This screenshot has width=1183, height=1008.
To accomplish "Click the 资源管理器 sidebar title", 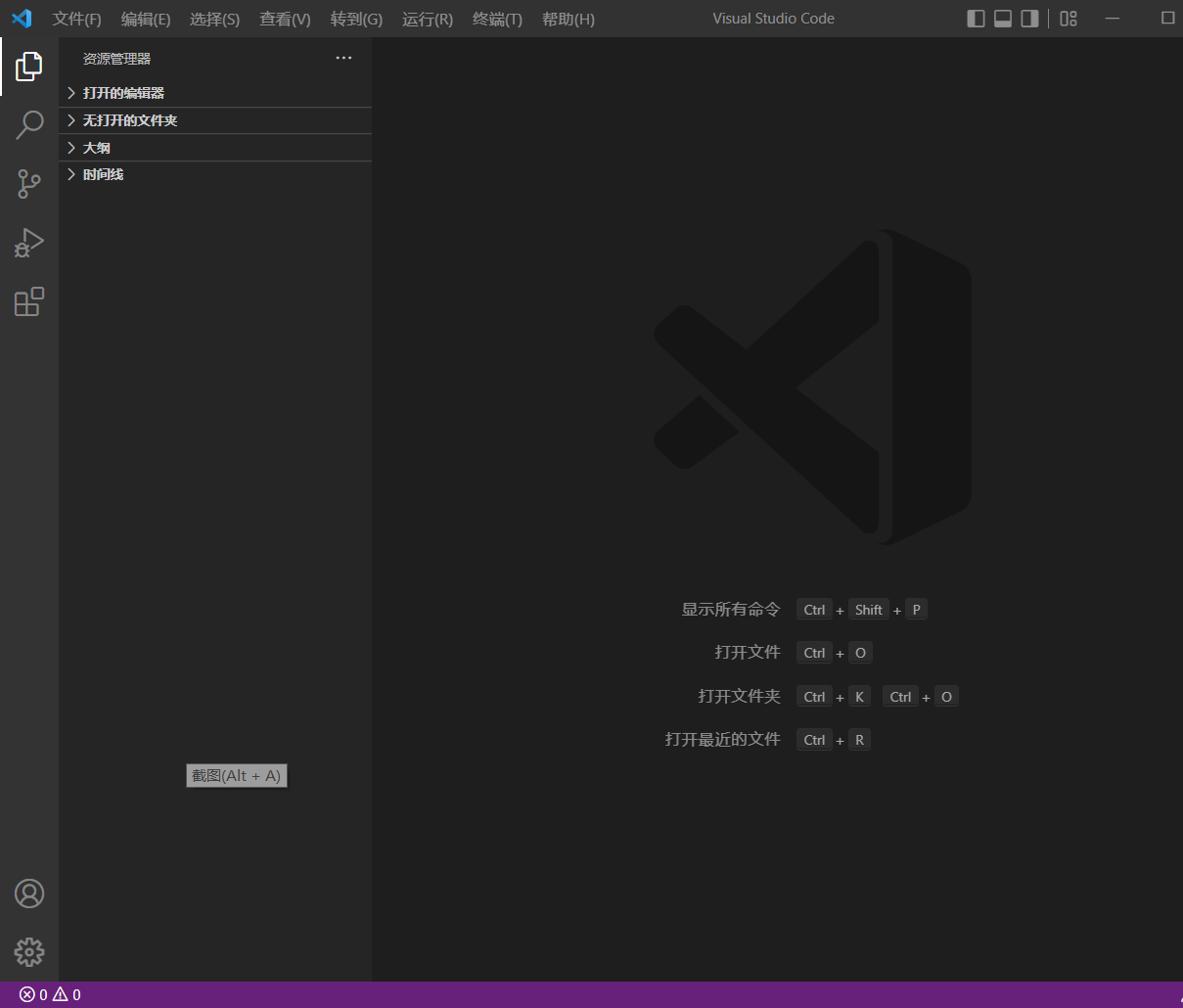I will (116, 59).
